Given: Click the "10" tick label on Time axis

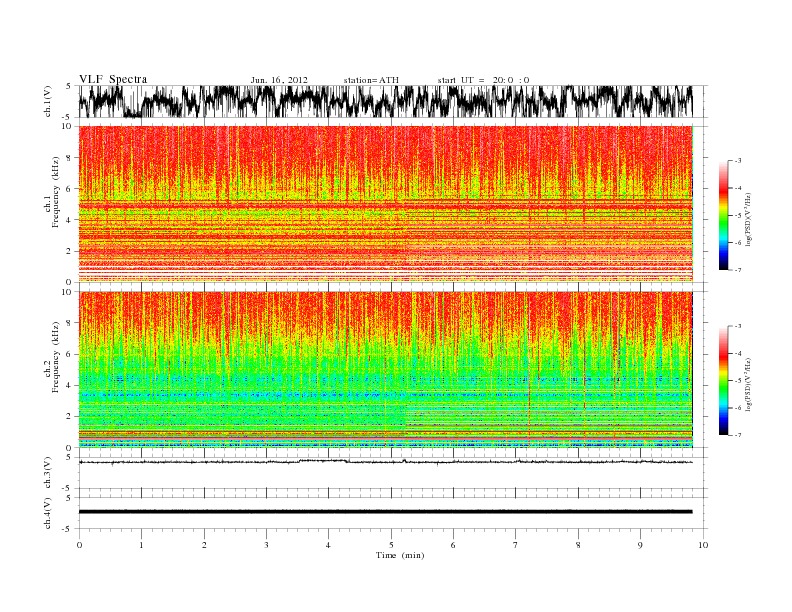Looking at the screenshot, I should pos(703,545).
